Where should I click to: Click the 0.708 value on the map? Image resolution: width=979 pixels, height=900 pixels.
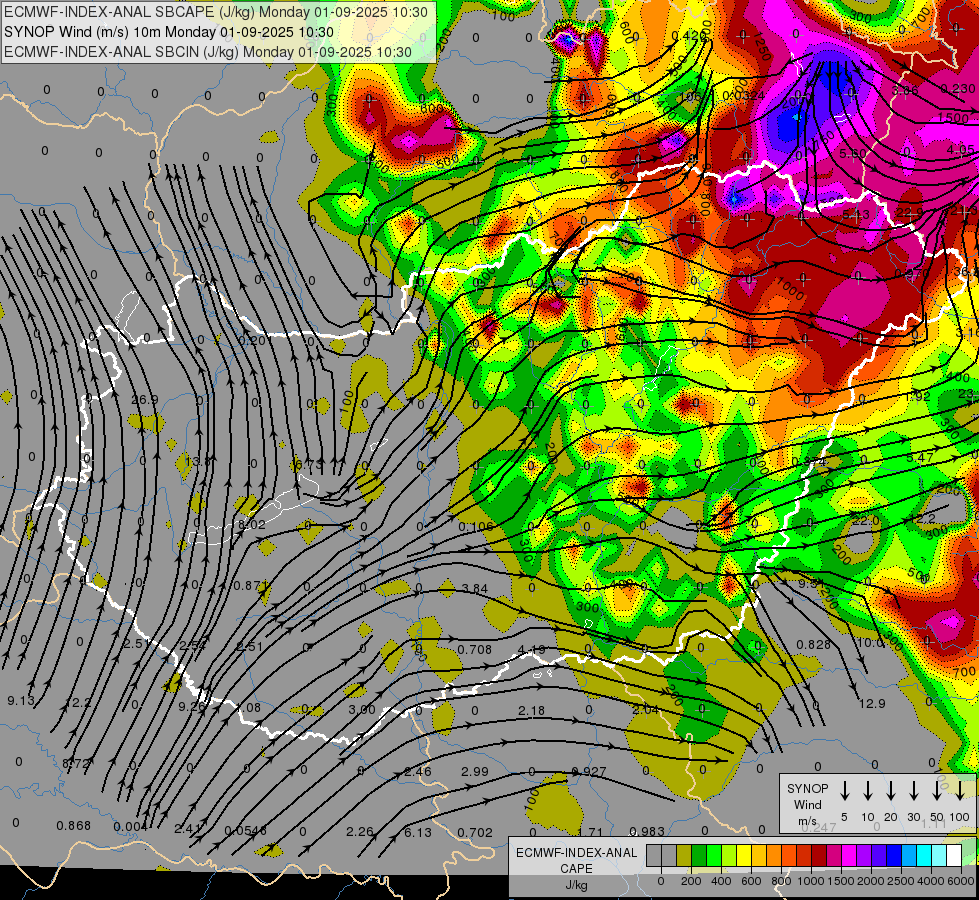475,650
